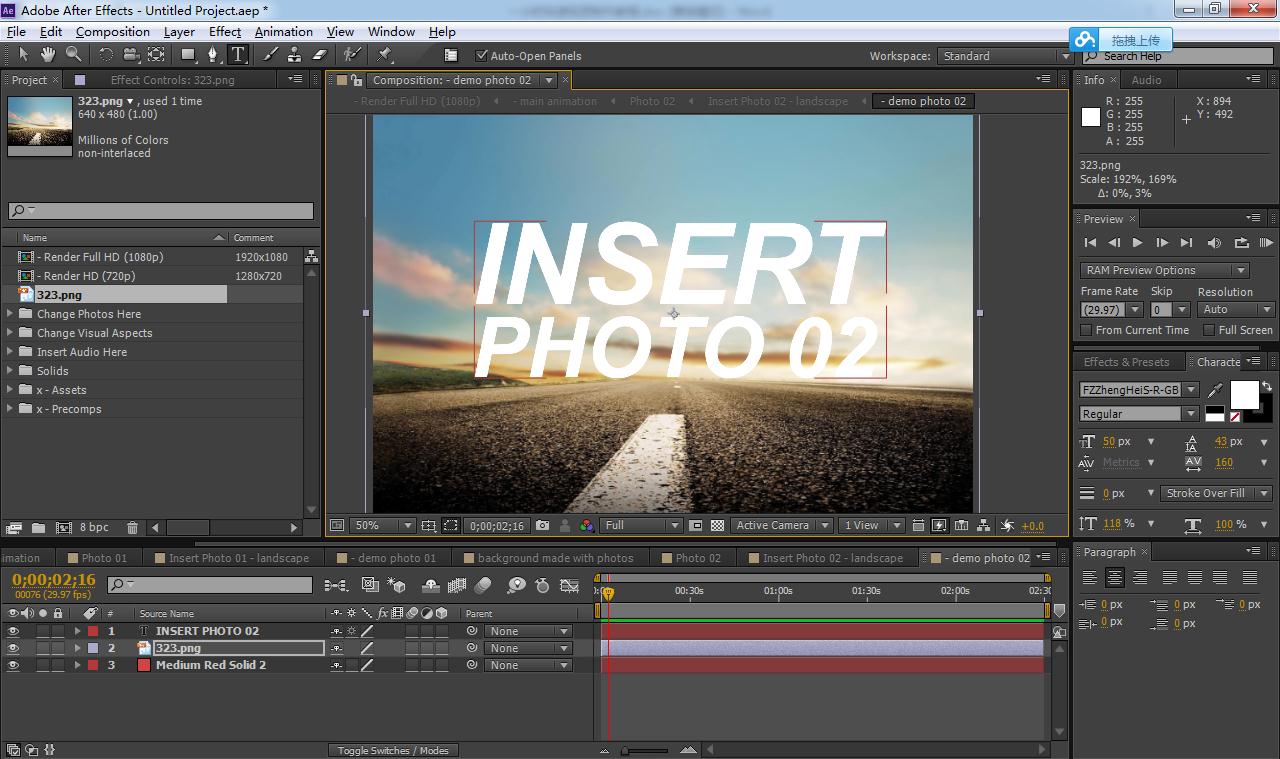Uncheck the Auto-Open Panels checkbox

(482, 56)
